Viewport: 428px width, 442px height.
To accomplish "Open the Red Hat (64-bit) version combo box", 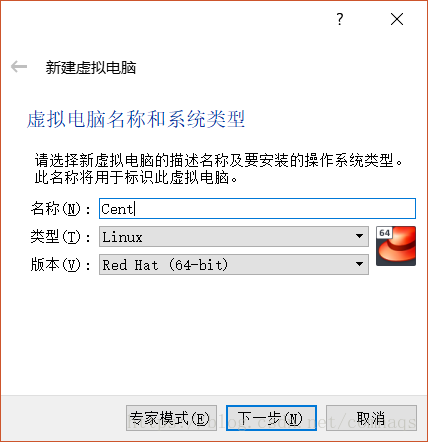I will pyautogui.click(x=234, y=265).
